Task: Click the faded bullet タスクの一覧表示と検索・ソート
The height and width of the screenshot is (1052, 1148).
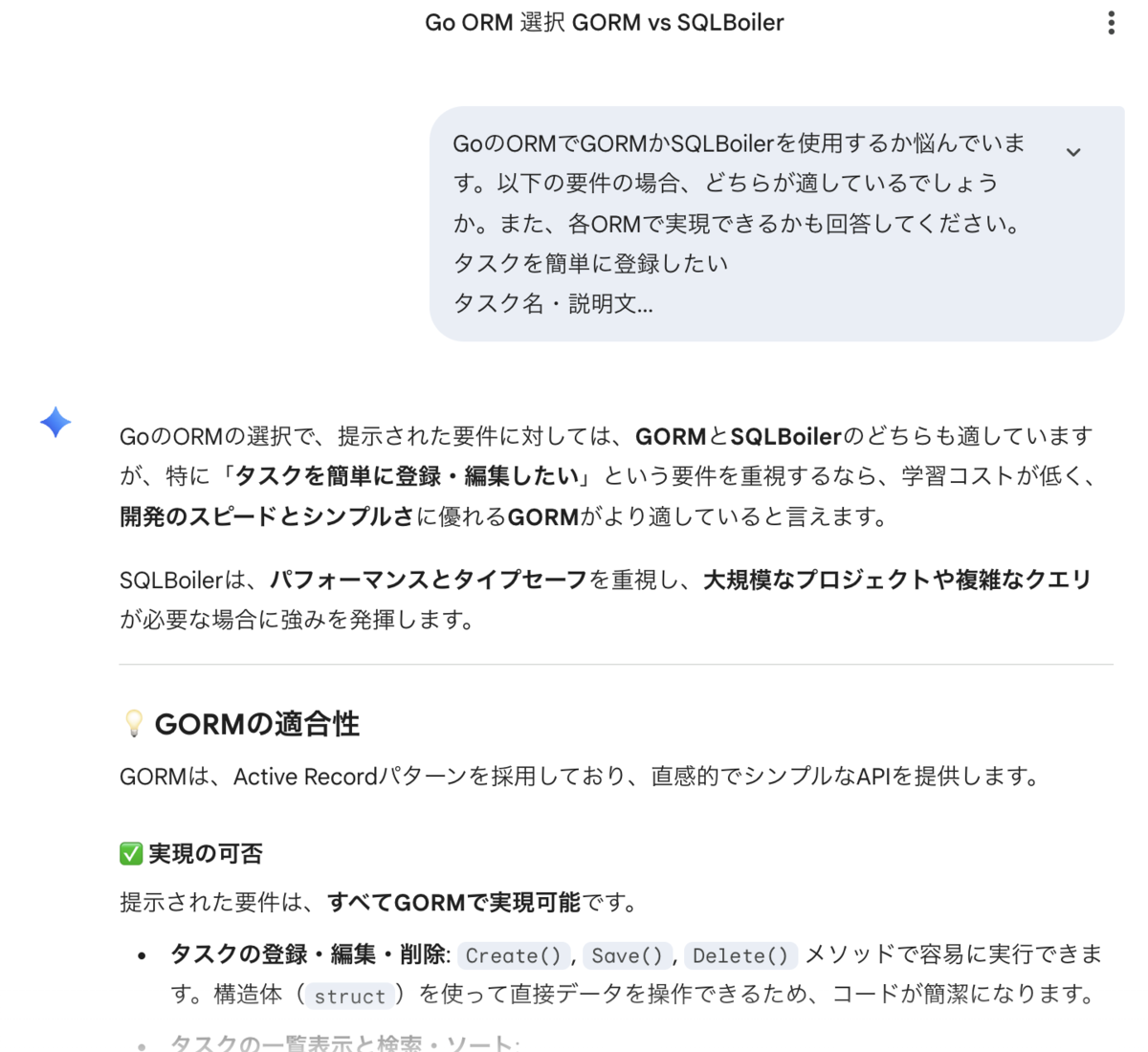Action: (x=344, y=1043)
